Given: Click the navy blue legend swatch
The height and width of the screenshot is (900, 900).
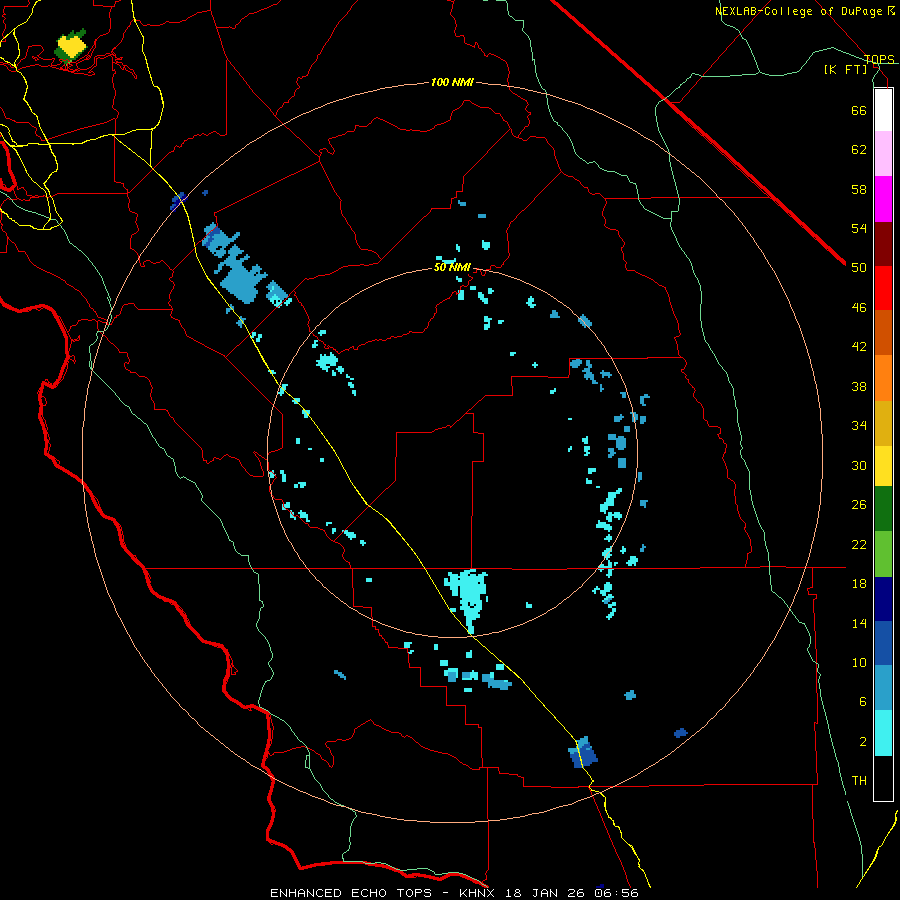Looking at the screenshot, I should 883,599.
